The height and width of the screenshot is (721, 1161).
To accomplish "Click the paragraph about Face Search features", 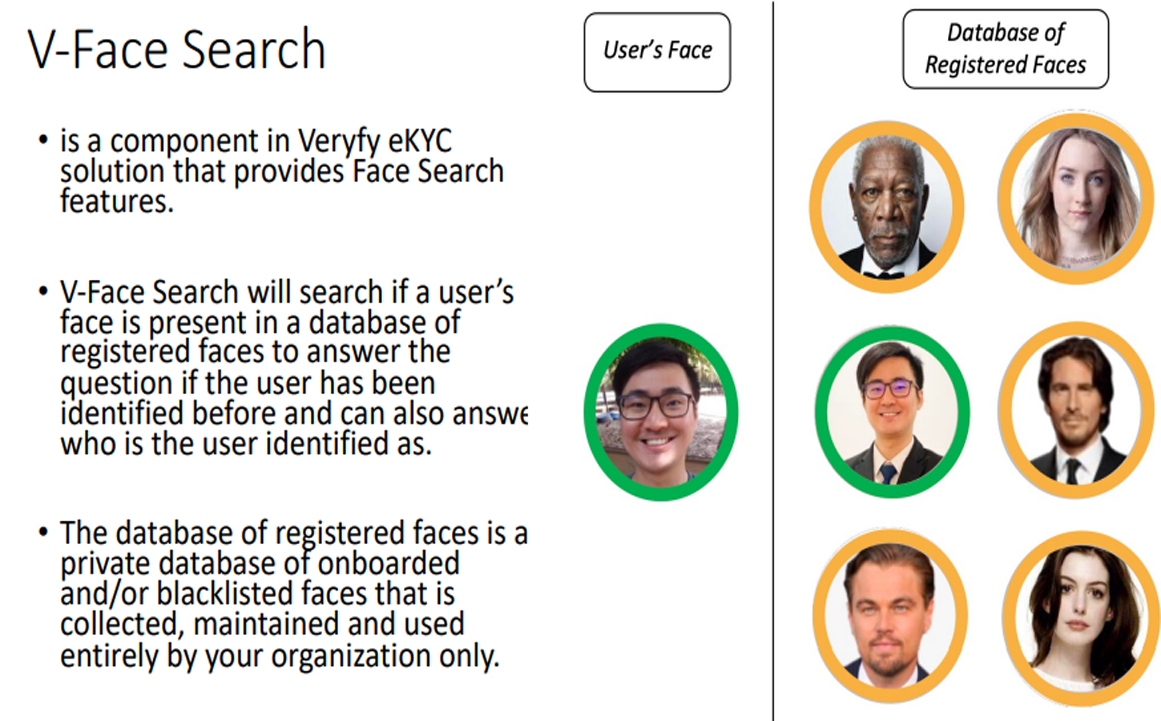I will (281, 170).
